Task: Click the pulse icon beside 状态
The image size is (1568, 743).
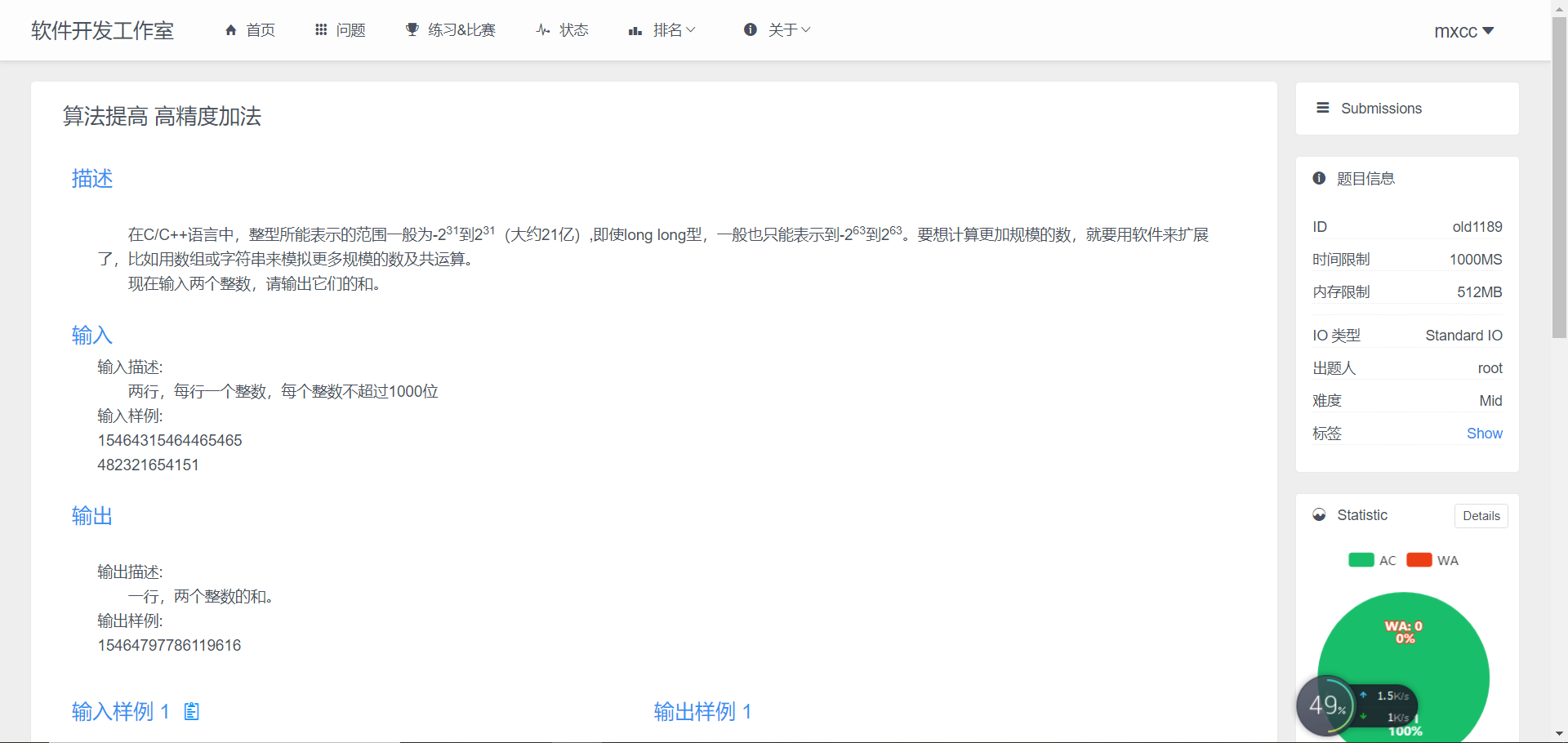Action: (x=542, y=29)
